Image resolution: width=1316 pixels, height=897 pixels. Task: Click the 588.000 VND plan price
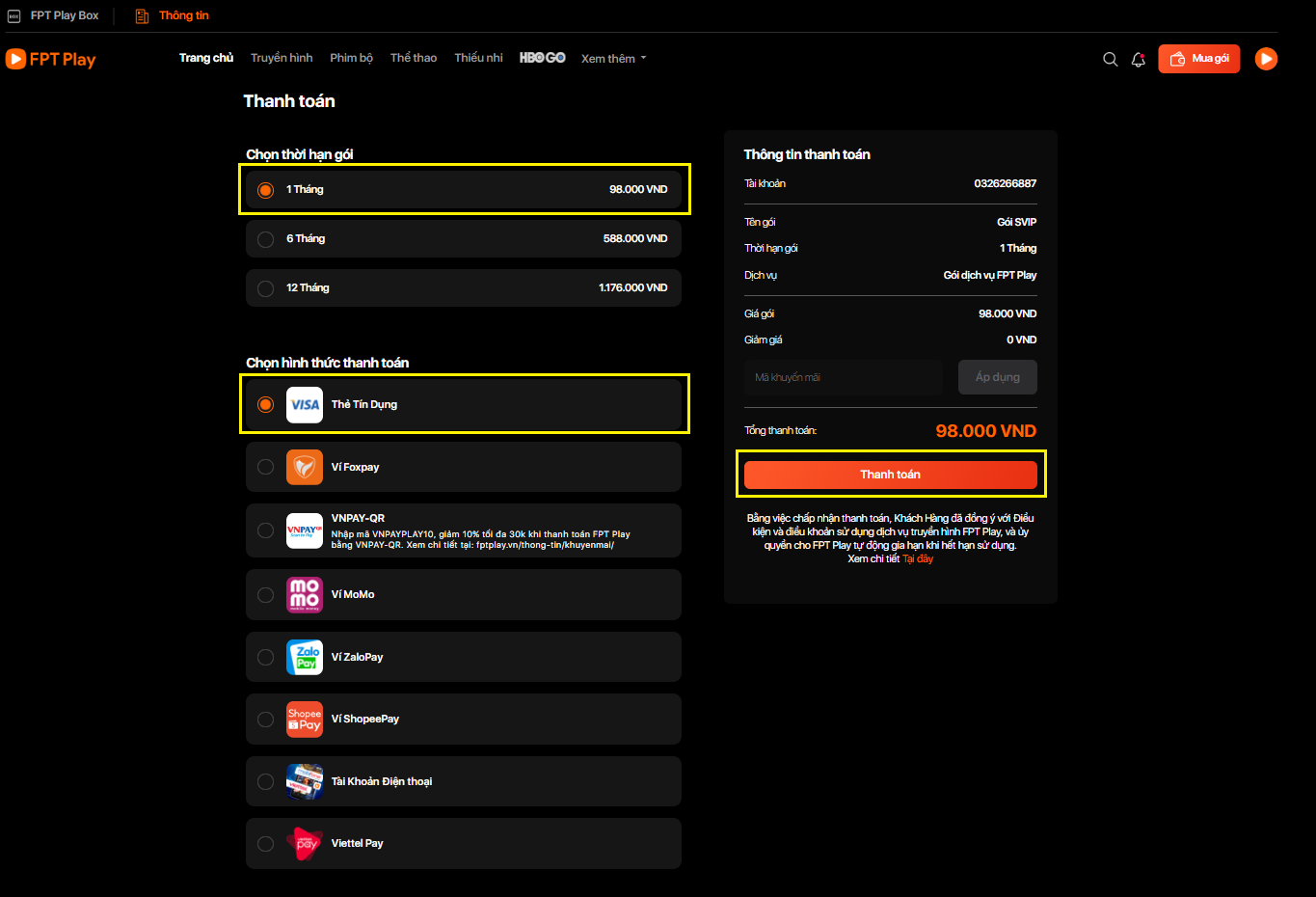coord(635,239)
